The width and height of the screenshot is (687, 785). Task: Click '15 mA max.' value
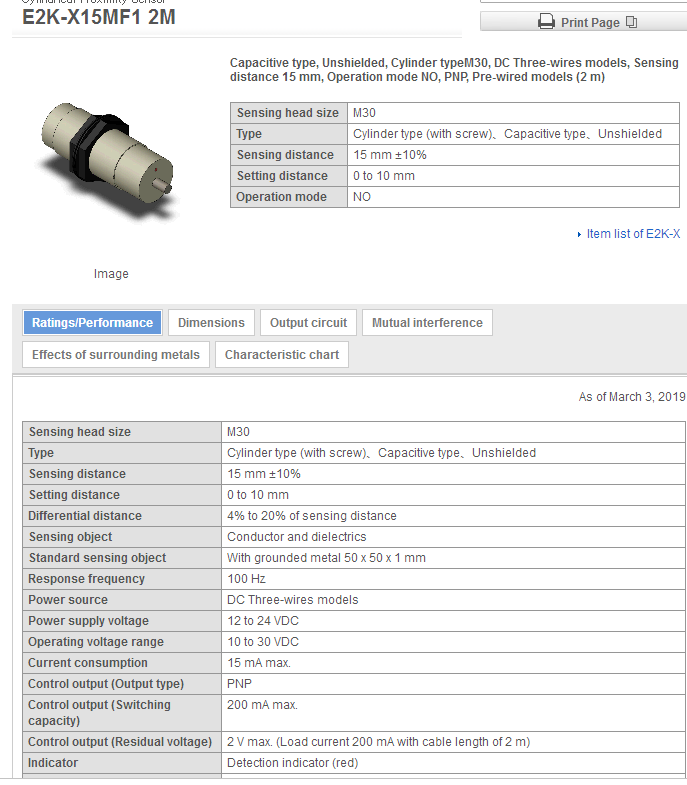click(259, 663)
